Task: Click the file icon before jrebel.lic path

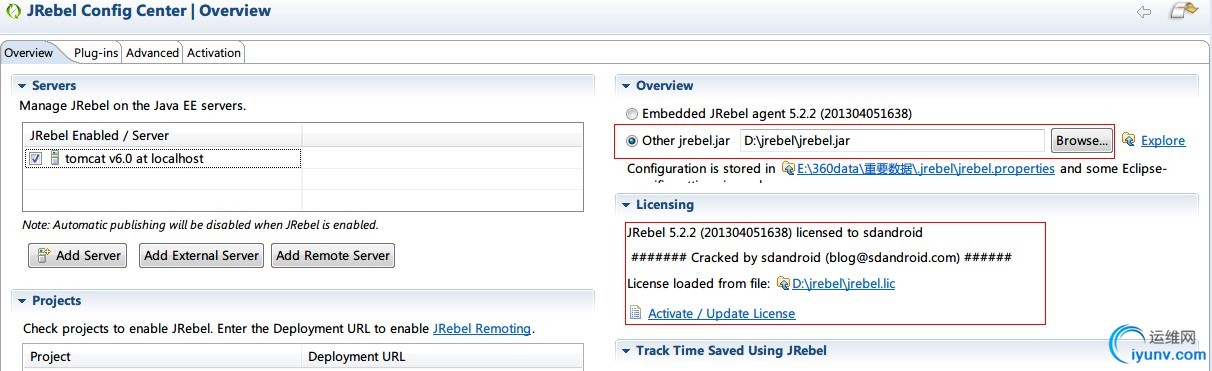Action: pos(783,283)
